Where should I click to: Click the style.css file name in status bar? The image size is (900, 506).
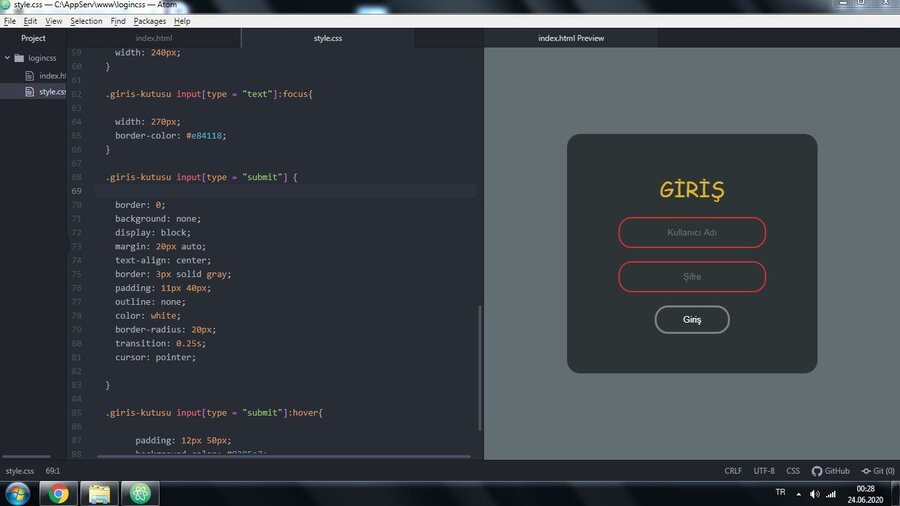20,471
